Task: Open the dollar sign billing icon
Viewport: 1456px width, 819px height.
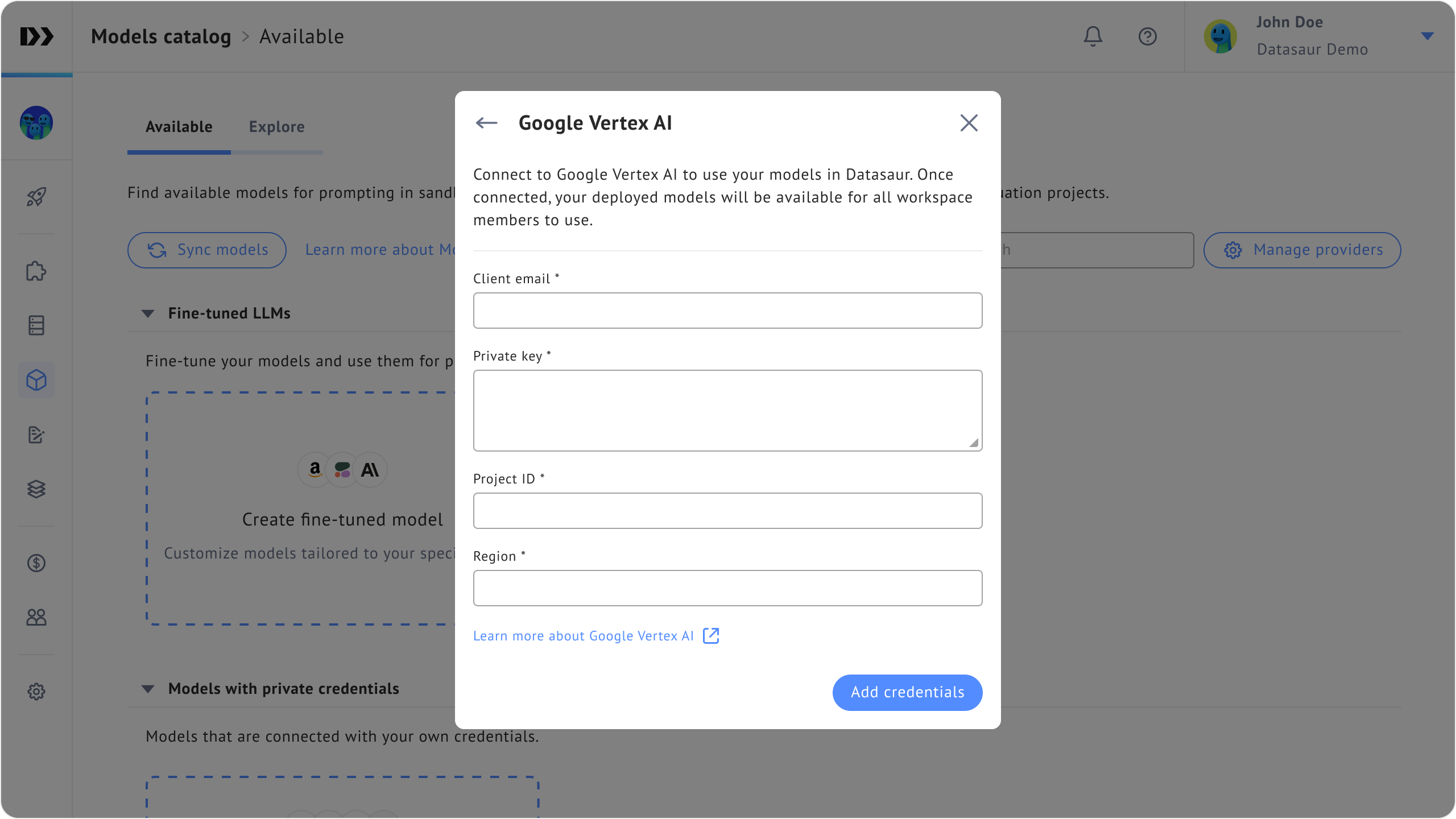Action: pyautogui.click(x=36, y=563)
